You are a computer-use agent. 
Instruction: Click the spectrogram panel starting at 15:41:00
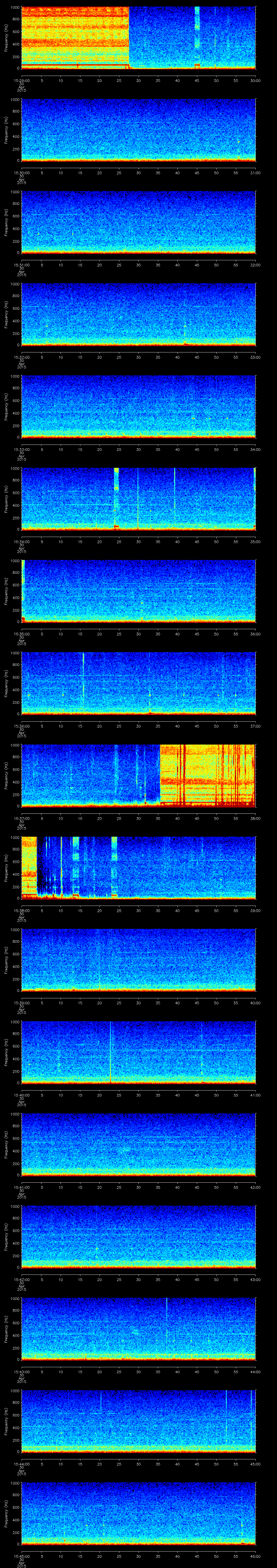click(138, 1144)
